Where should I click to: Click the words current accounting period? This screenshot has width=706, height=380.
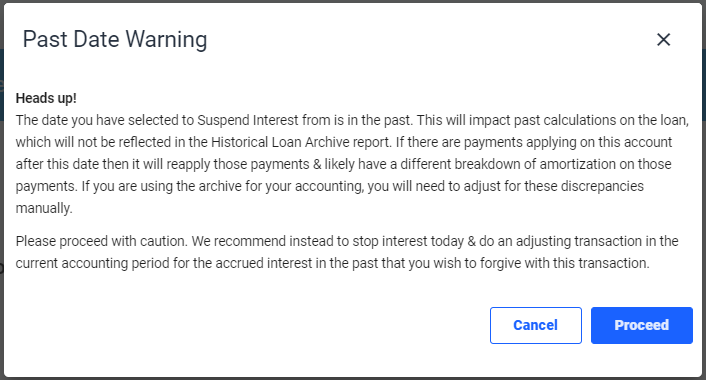click(93, 263)
